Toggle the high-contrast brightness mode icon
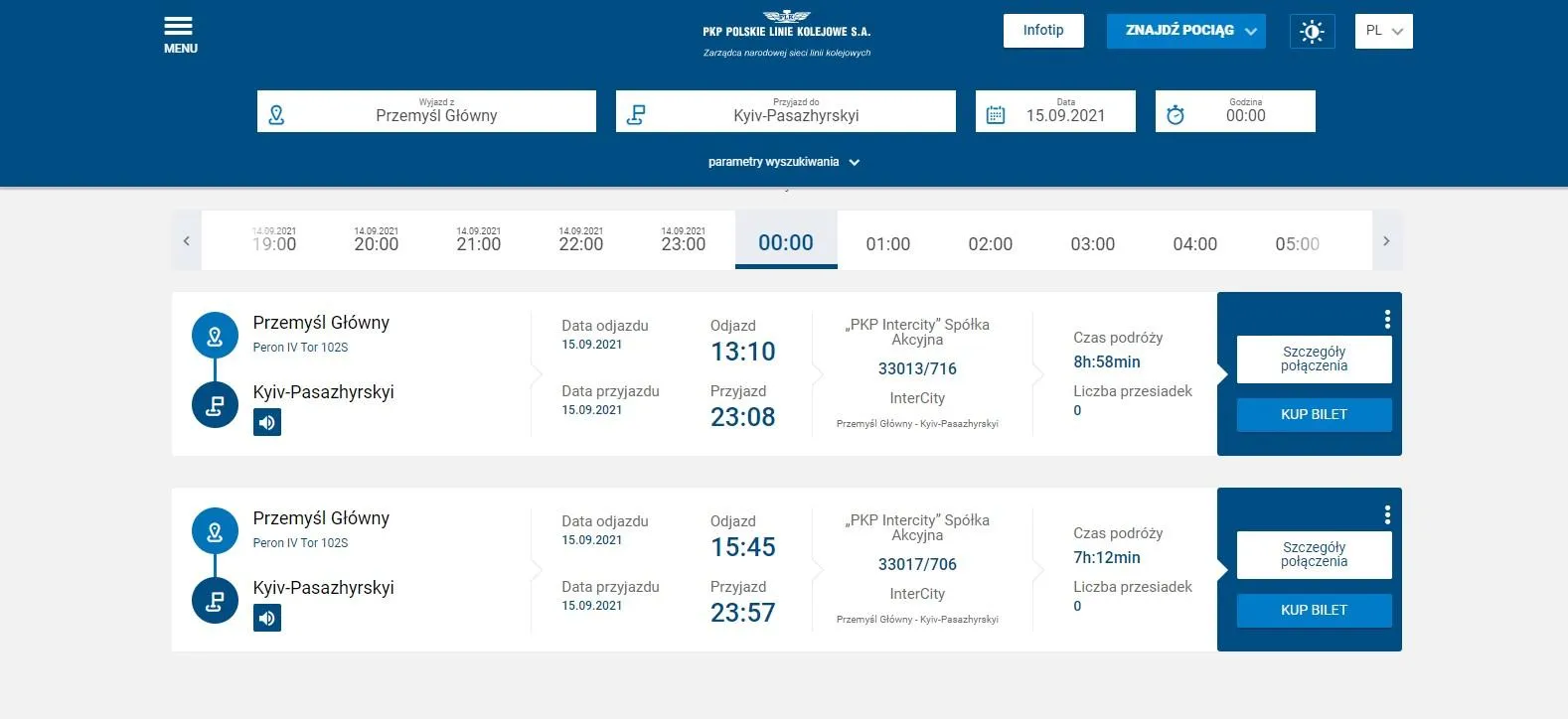 pyautogui.click(x=1312, y=32)
